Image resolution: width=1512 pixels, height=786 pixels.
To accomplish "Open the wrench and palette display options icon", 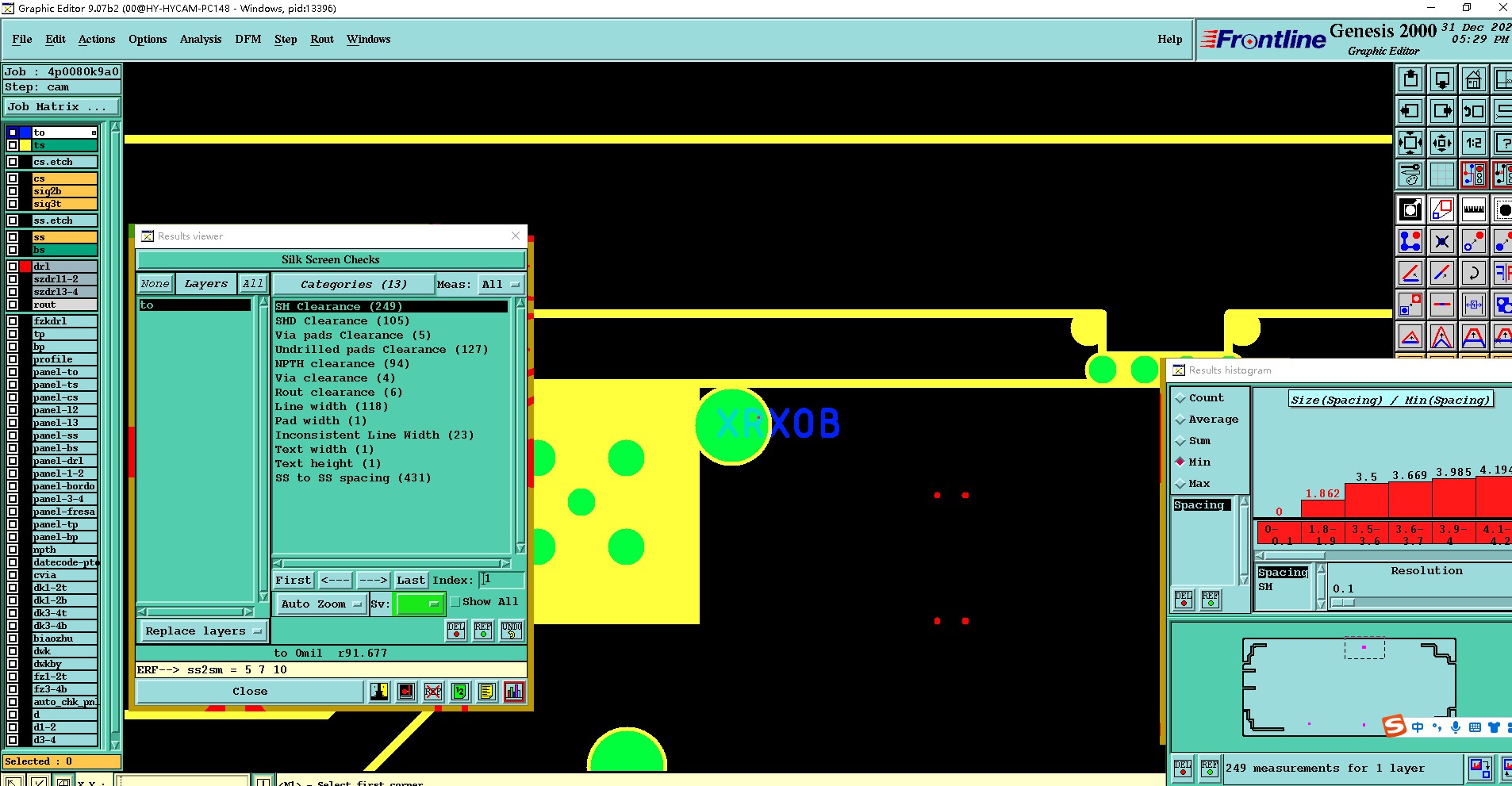I will [1410, 174].
